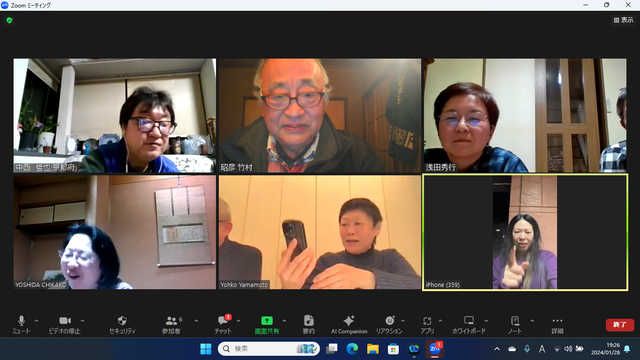This screenshot has width=640, height=360.
Task: Expand audio options arrow beside mute
Action: pyautogui.click(x=36, y=321)
